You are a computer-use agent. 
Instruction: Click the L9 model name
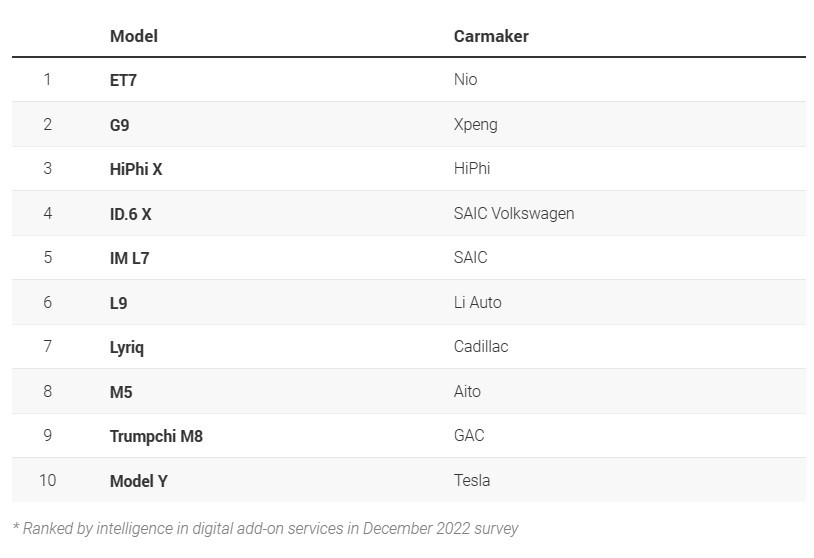coord(119,303)
